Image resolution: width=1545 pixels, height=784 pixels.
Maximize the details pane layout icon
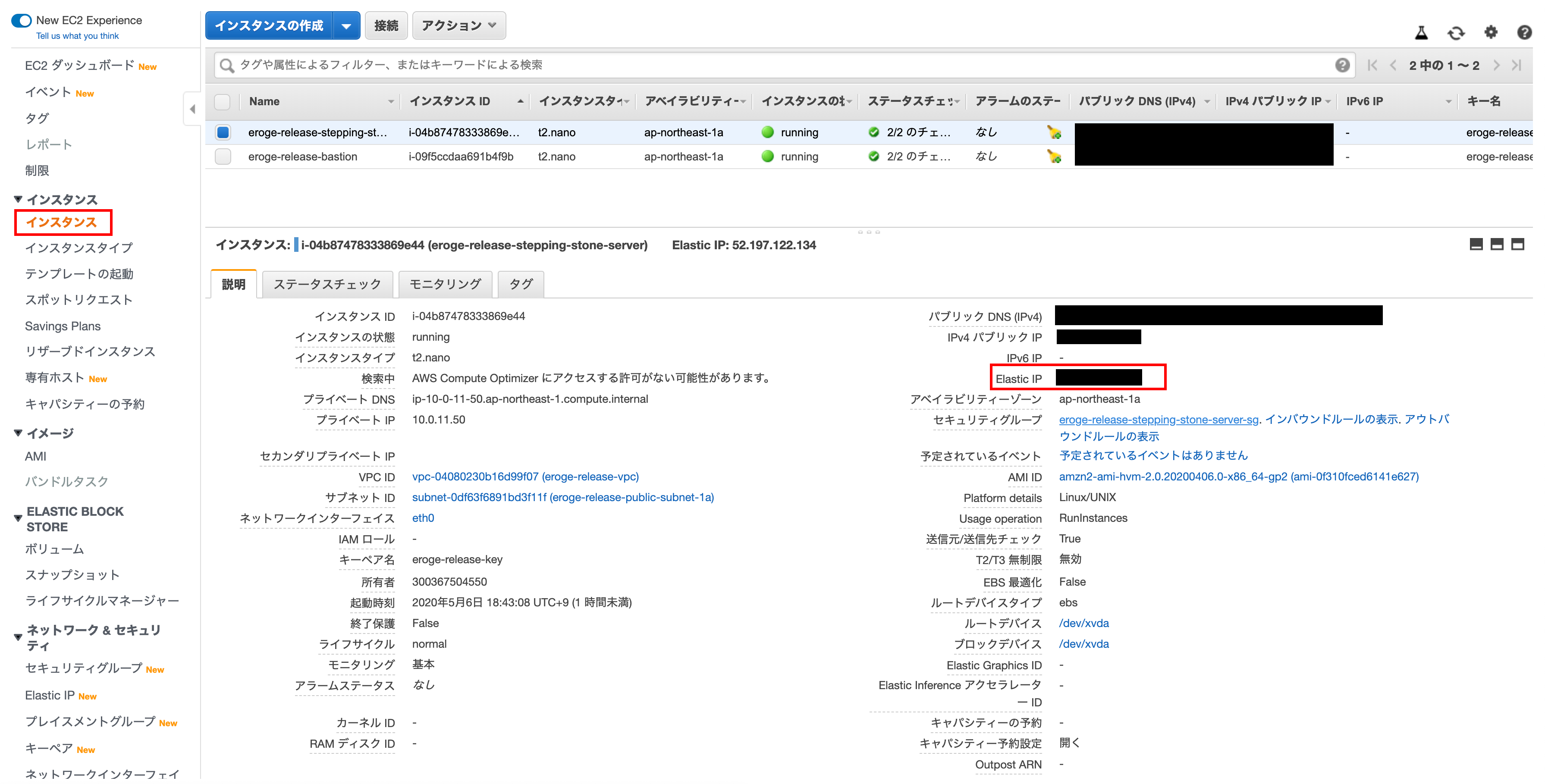tap(1517, 244)
